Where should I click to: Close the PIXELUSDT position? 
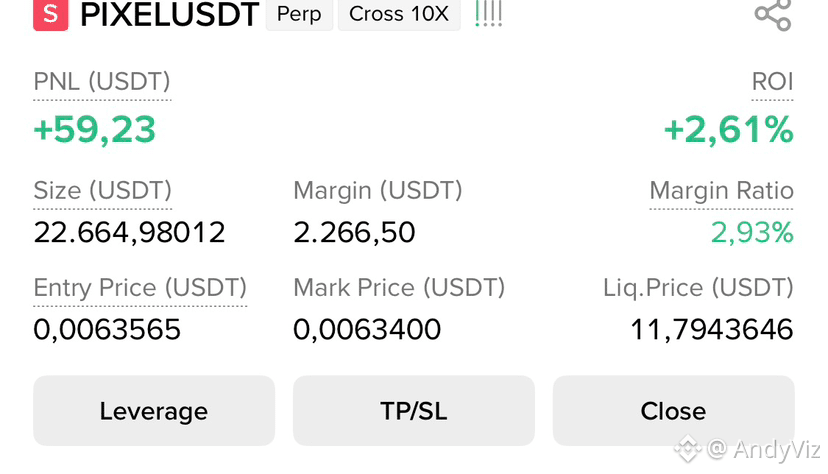tap(673, 411)
